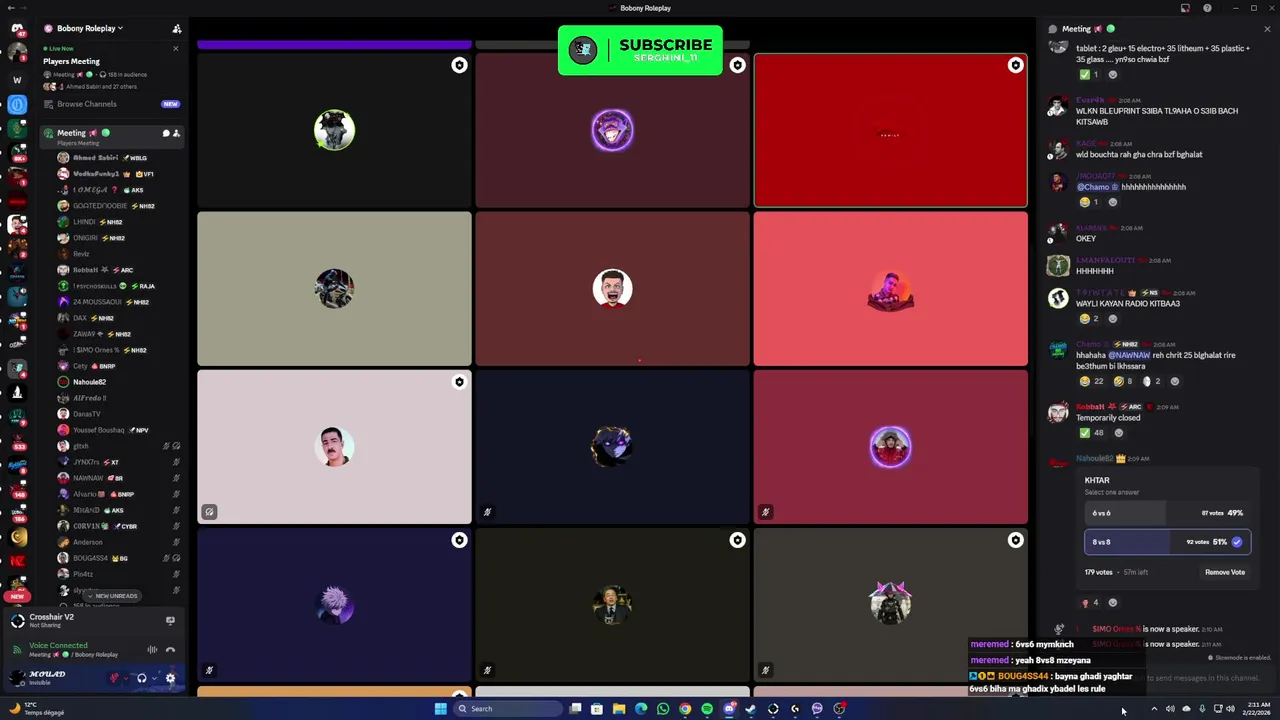Disconnect from voice with hang-up icon
The height and width of the screenshot is (720, 1280).
(x=170, y=650)
